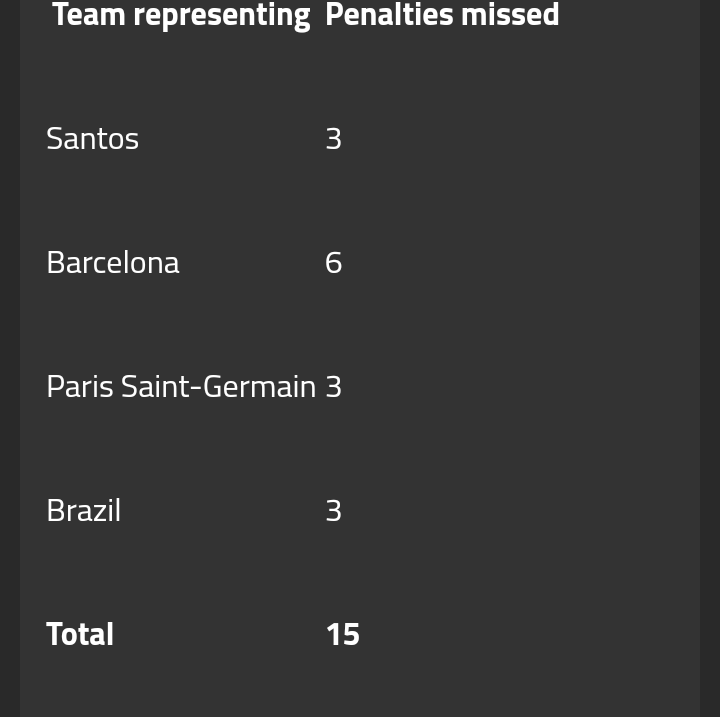Click Santos penalties missed value 3
Image resolution: width=720 pixels, height=717 pixels.
pos(334,139)
